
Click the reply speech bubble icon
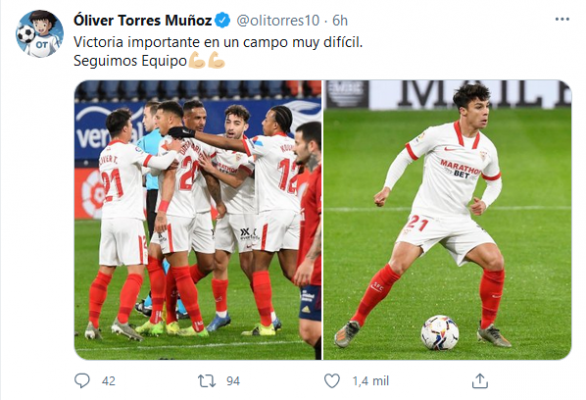(82, 381)
